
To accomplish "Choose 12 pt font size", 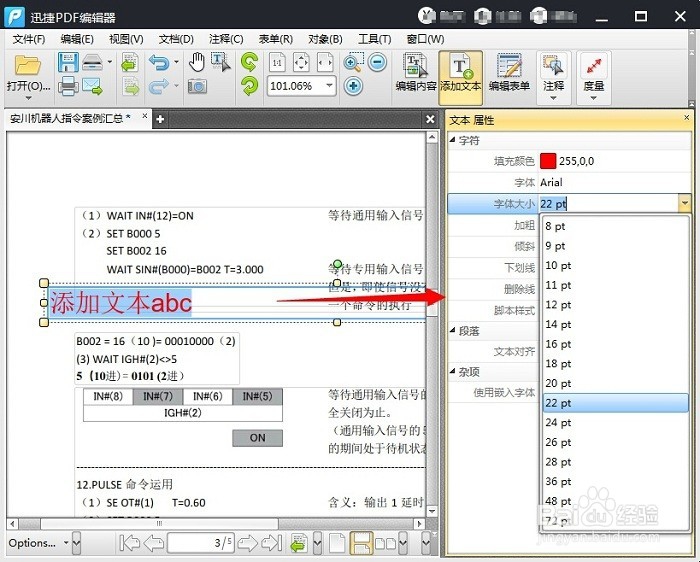I will click(x=615, y=304).
